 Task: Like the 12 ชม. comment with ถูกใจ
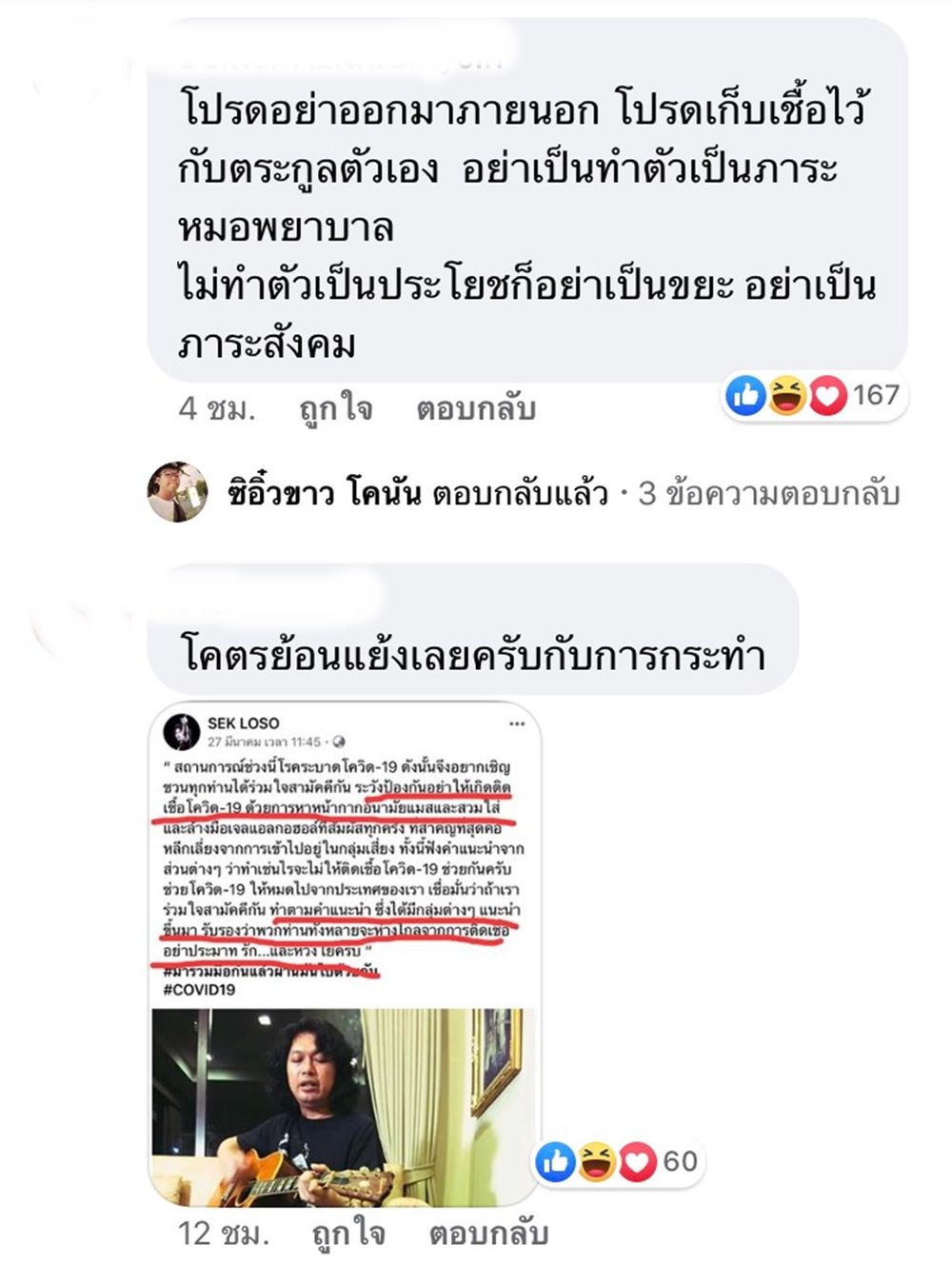pos(348,1234)
